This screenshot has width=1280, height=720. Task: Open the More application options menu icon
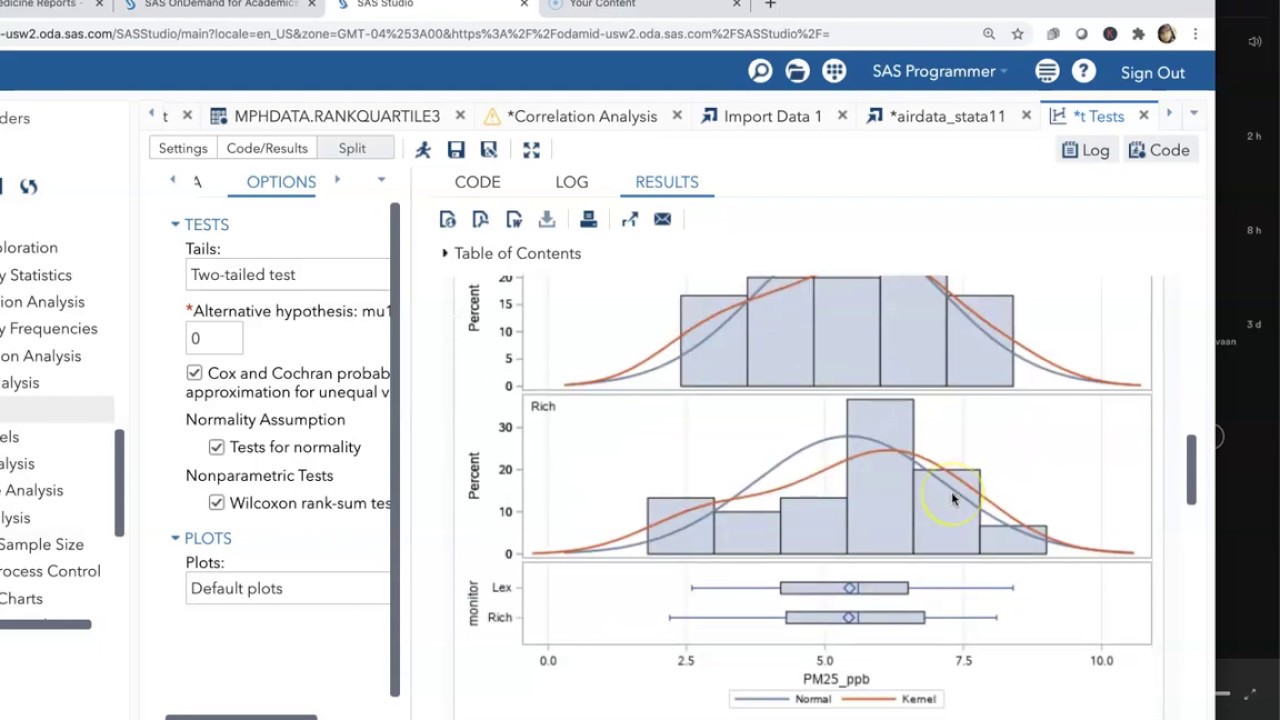pyautogui.click(x=1047, y=71)
